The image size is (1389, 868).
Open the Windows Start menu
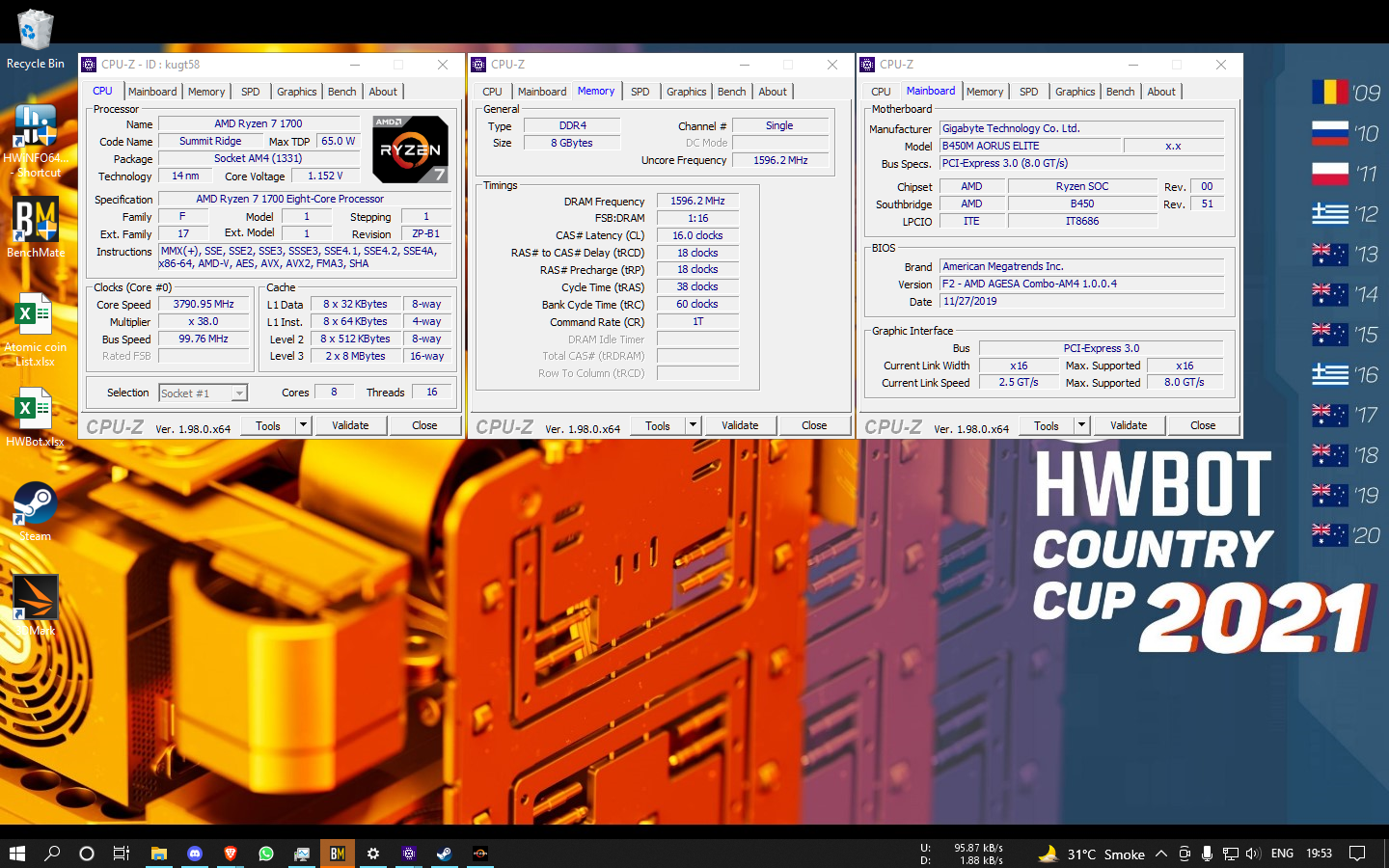coord(16,854)
